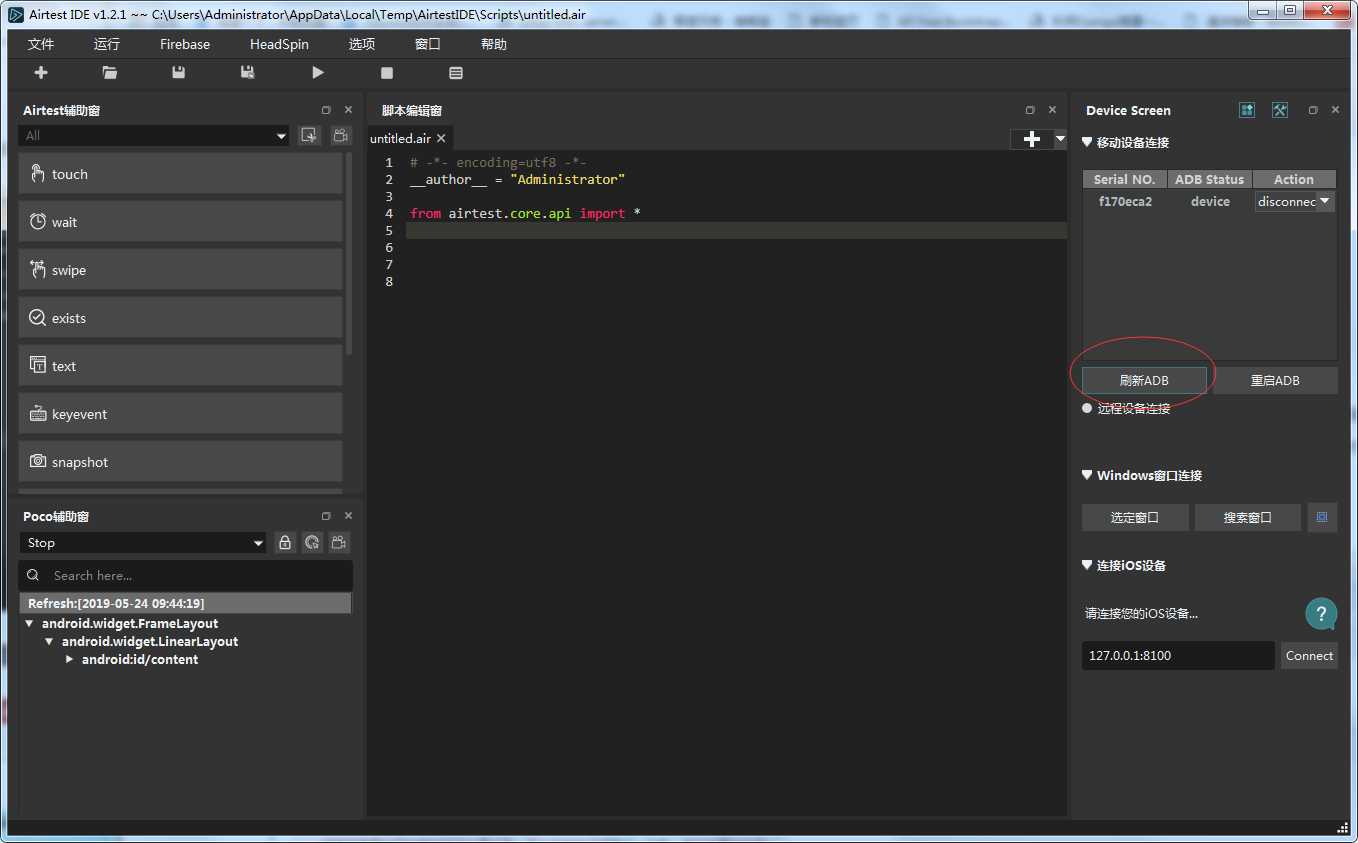Open Device Screen tools wrench icon

point(1280,110)
